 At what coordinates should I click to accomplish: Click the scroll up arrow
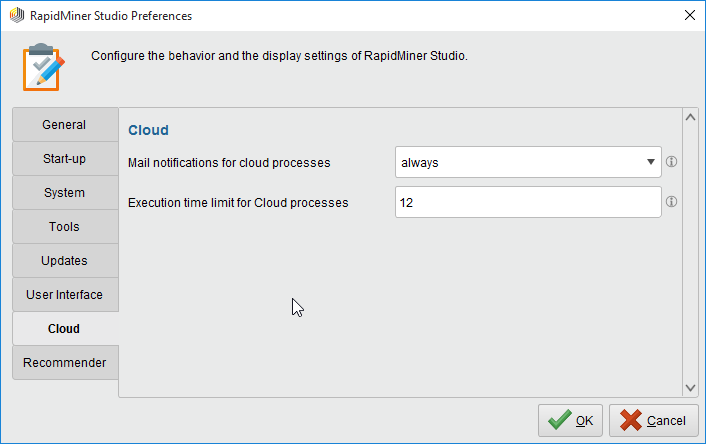pyautogui.click(x=690, y=117)
